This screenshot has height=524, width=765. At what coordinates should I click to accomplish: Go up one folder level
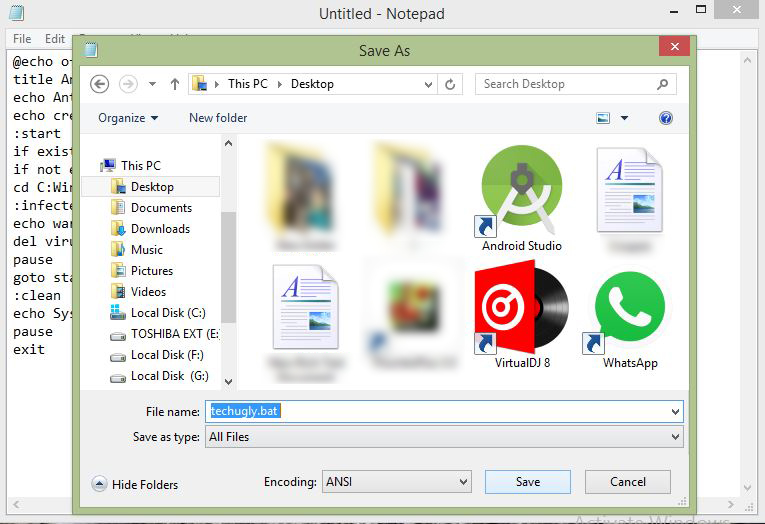click(x=175, y=84)
